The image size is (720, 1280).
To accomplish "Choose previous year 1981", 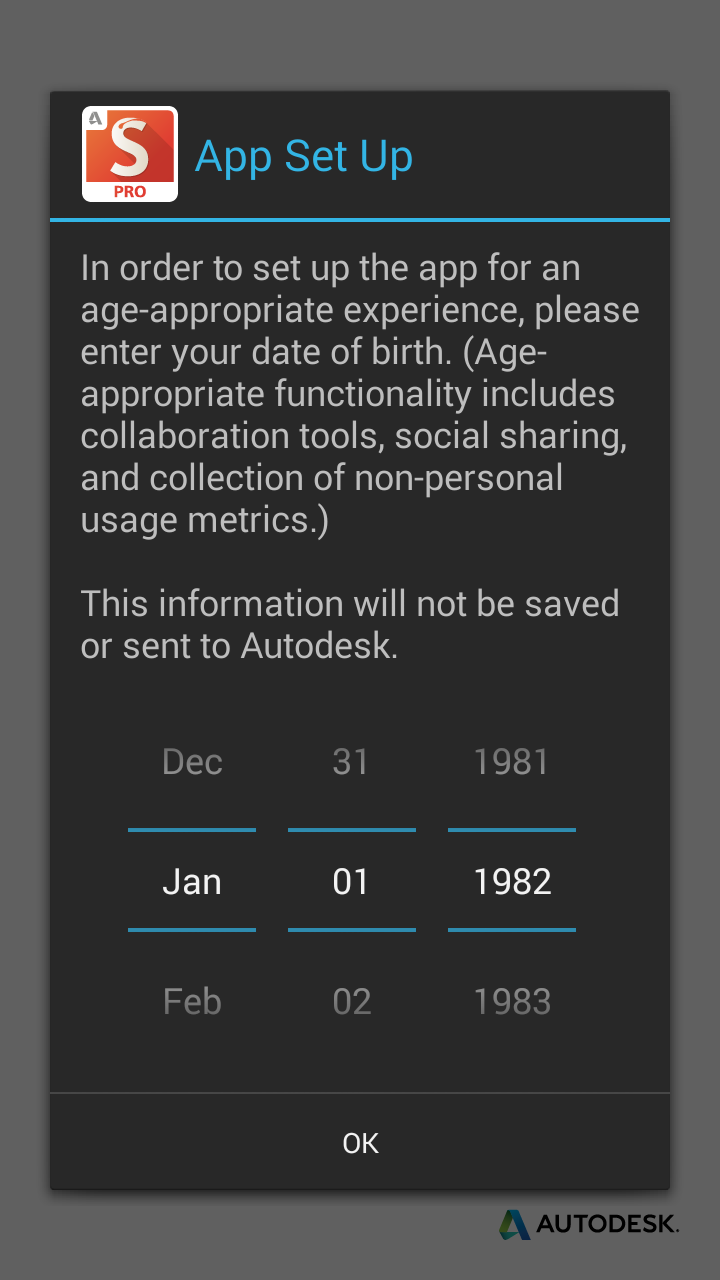I will click(x=512, y=762).
